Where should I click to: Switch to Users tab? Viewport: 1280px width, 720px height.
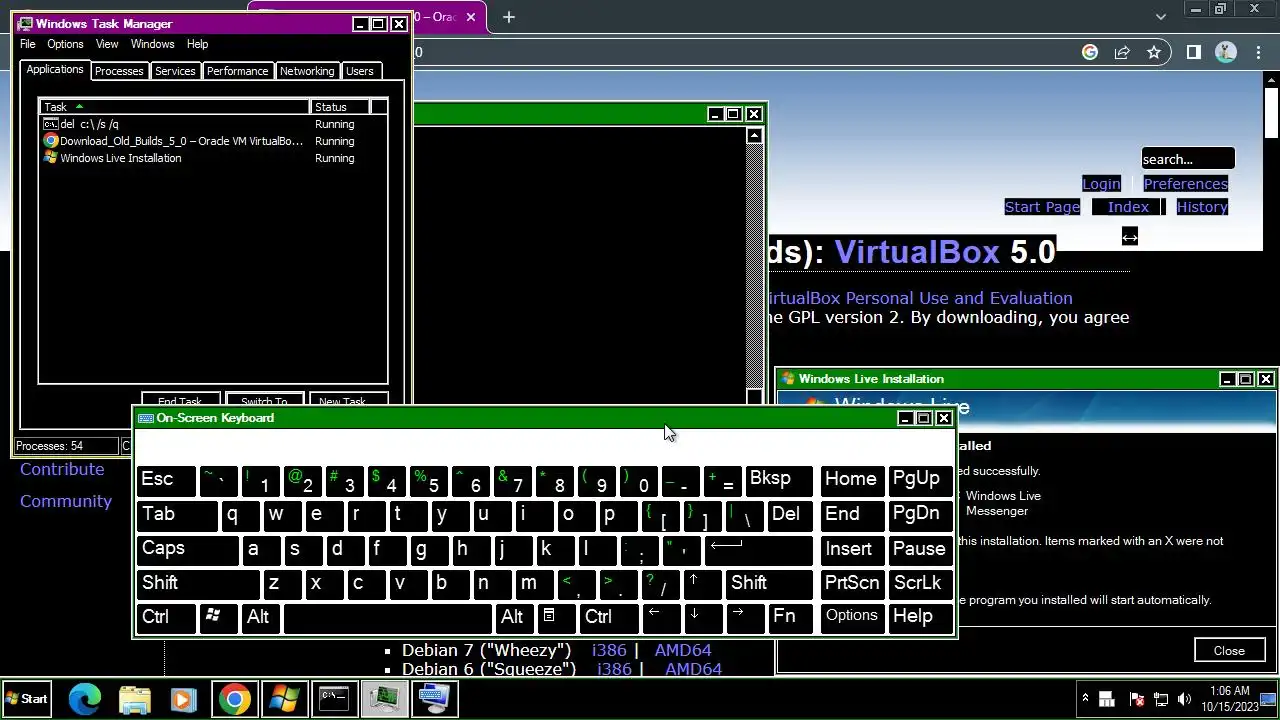360,71
